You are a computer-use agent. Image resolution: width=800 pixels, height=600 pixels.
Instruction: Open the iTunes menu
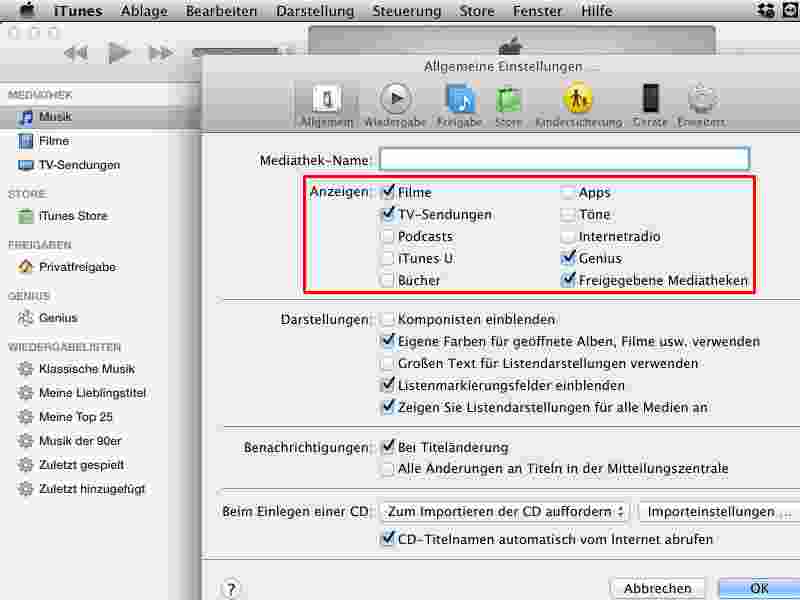point(78,10)
